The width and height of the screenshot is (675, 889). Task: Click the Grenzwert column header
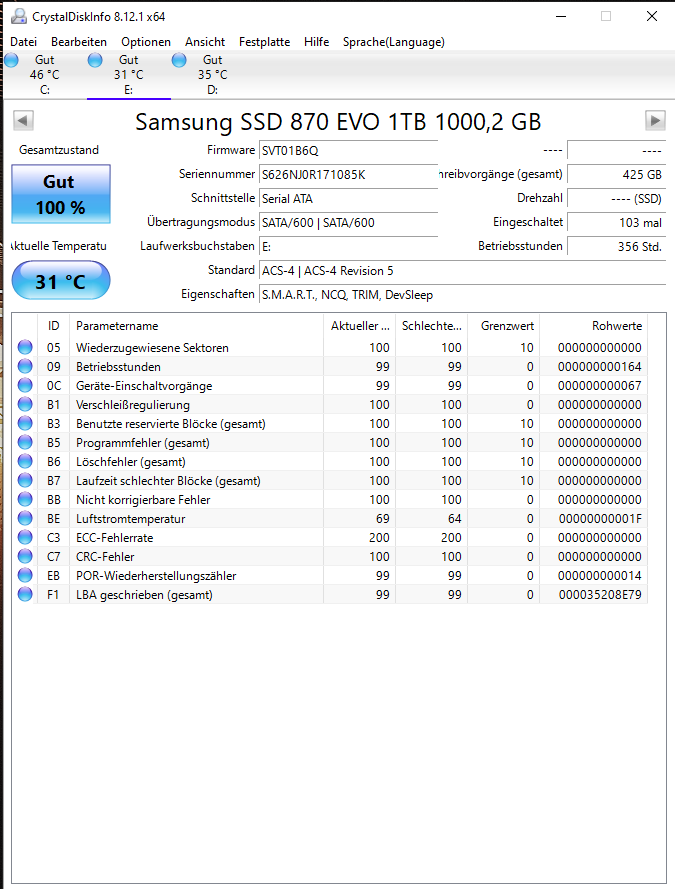[x=503, y=326]
